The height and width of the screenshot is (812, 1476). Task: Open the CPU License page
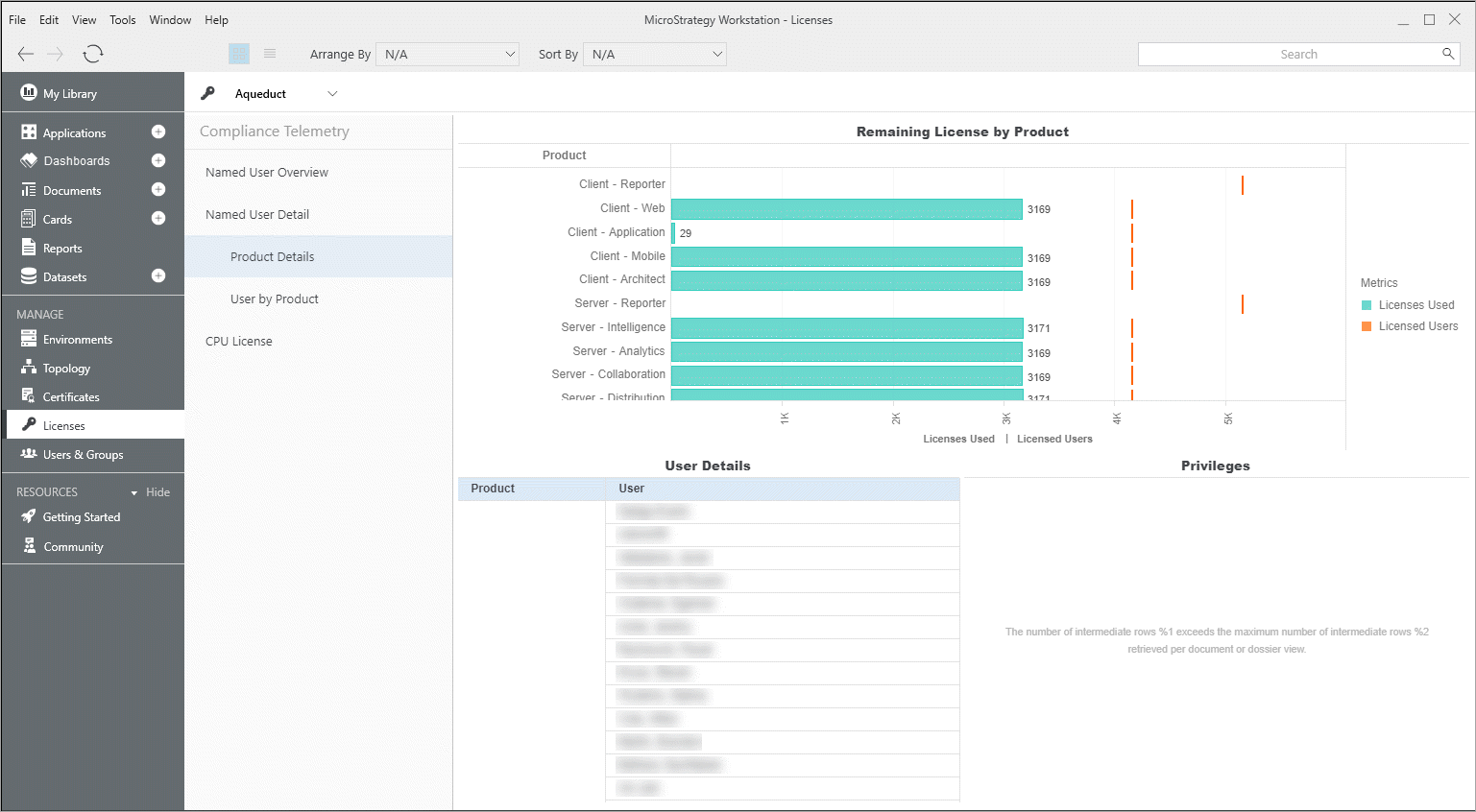coord(239,342)
